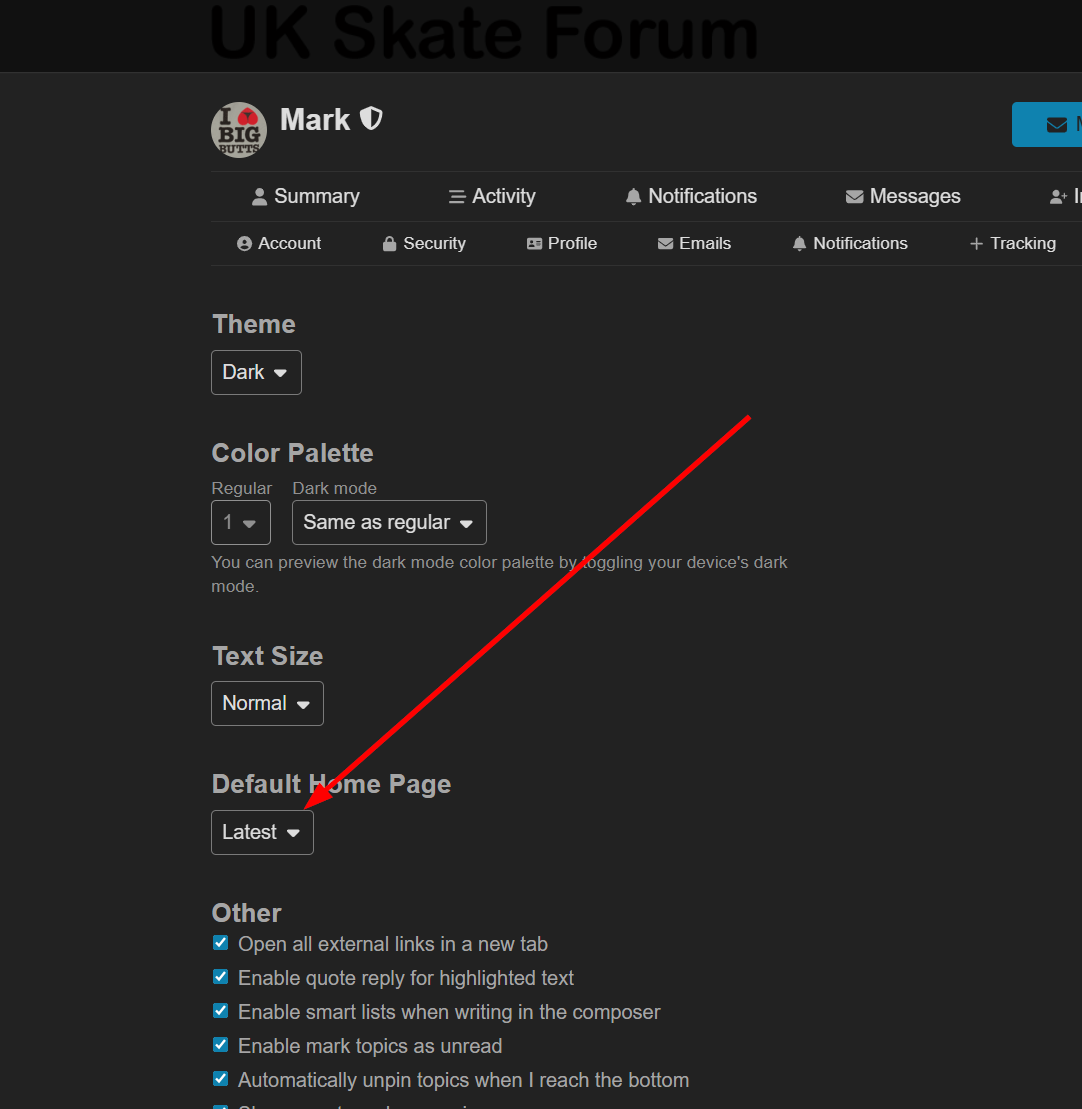Click Mark's profile avatar image
Viewport: 1082px width, 1109px height.
239,130
